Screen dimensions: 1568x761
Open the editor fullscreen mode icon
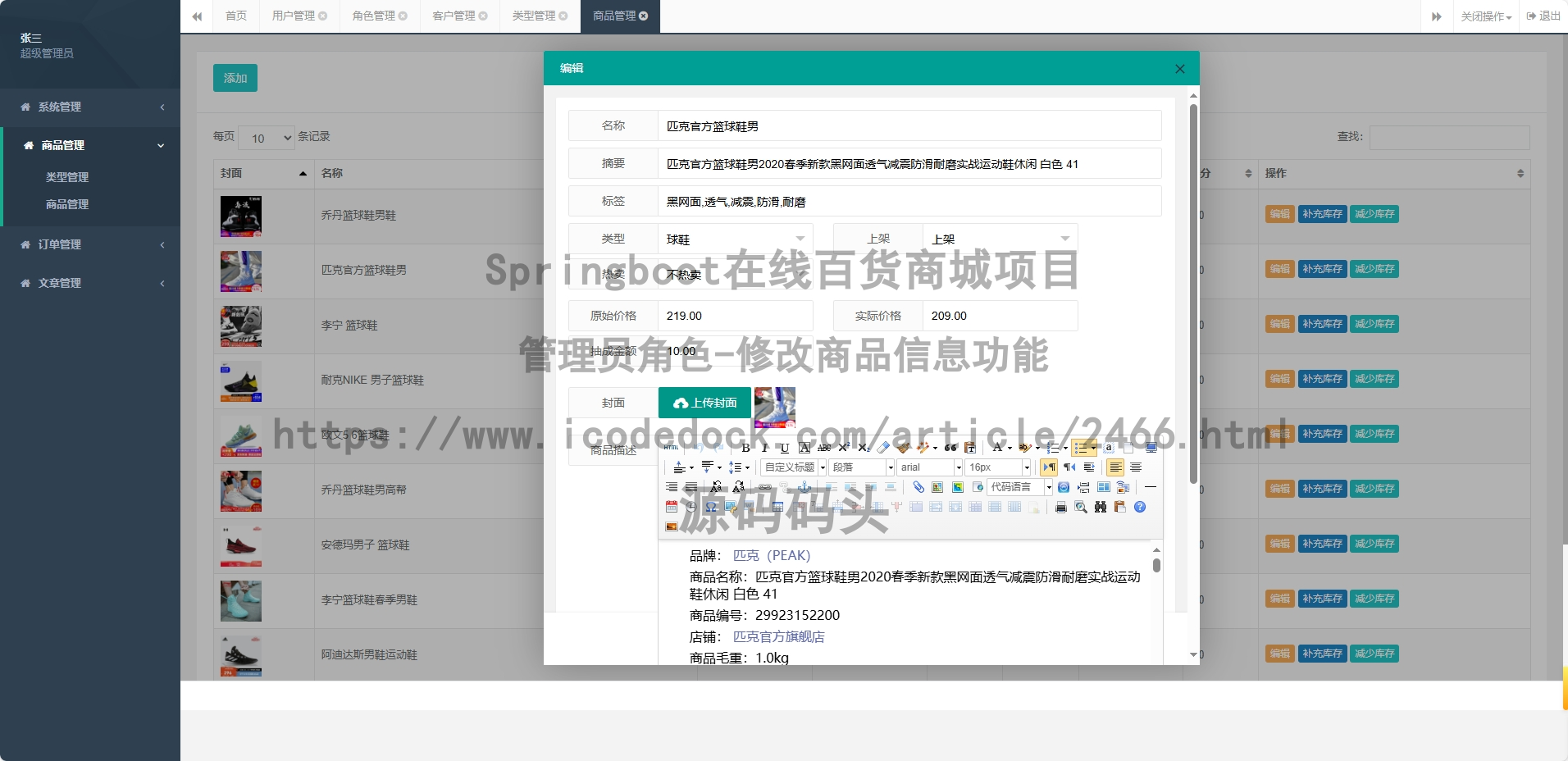pos(1151,448)
